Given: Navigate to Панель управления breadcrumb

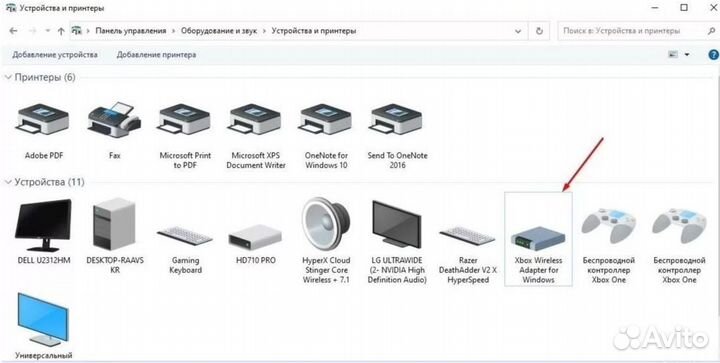Looking at the screenshot, I should pyautogui.click(x=131, y=31).
